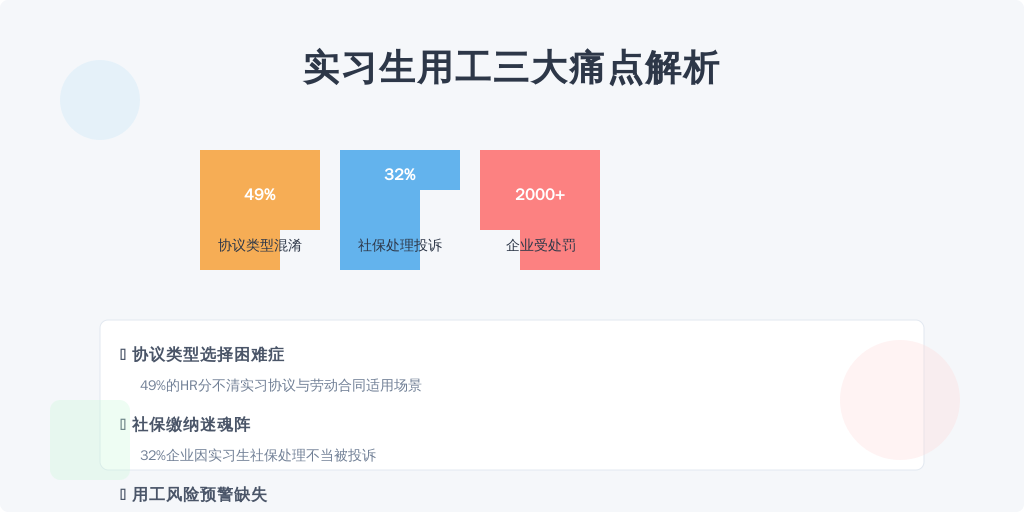Click the icon before 社保缴纳迷魂阵
The image size is (1024, 512).
(123, 424)
